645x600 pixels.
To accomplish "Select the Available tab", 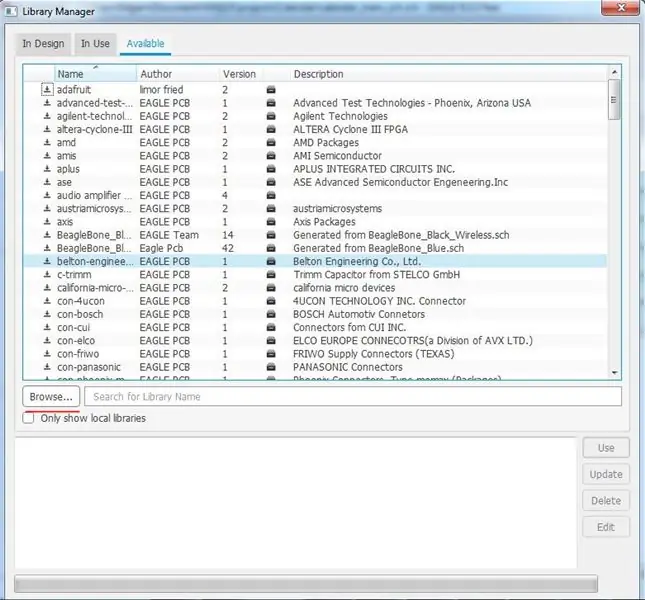I will (x=145, y=44).
